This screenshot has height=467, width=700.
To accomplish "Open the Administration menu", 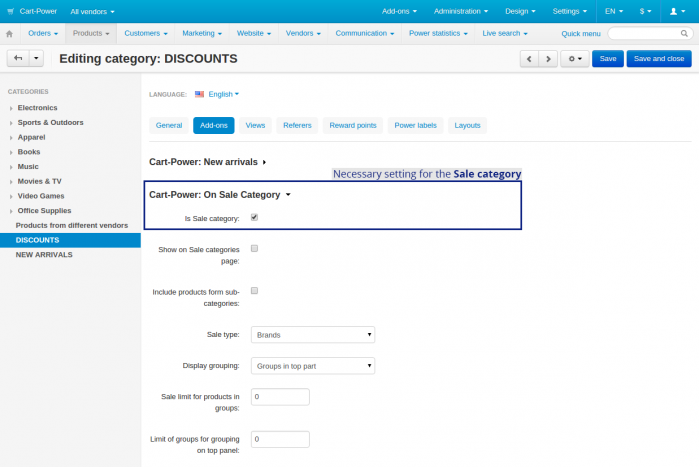I will pyautogui.click(x=461, y=11).
